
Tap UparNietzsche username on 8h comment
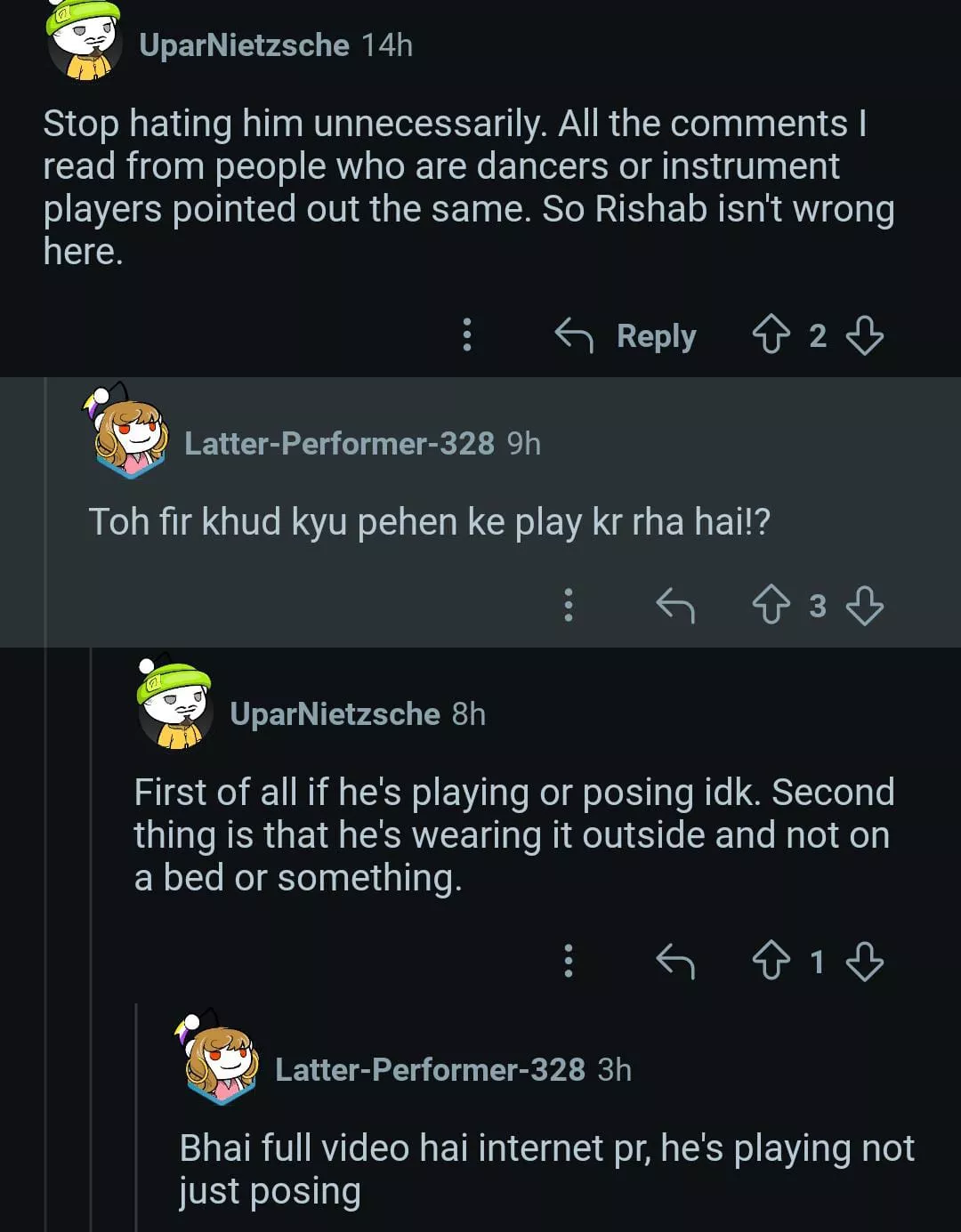pyautogui.click(x=335, y=713)
